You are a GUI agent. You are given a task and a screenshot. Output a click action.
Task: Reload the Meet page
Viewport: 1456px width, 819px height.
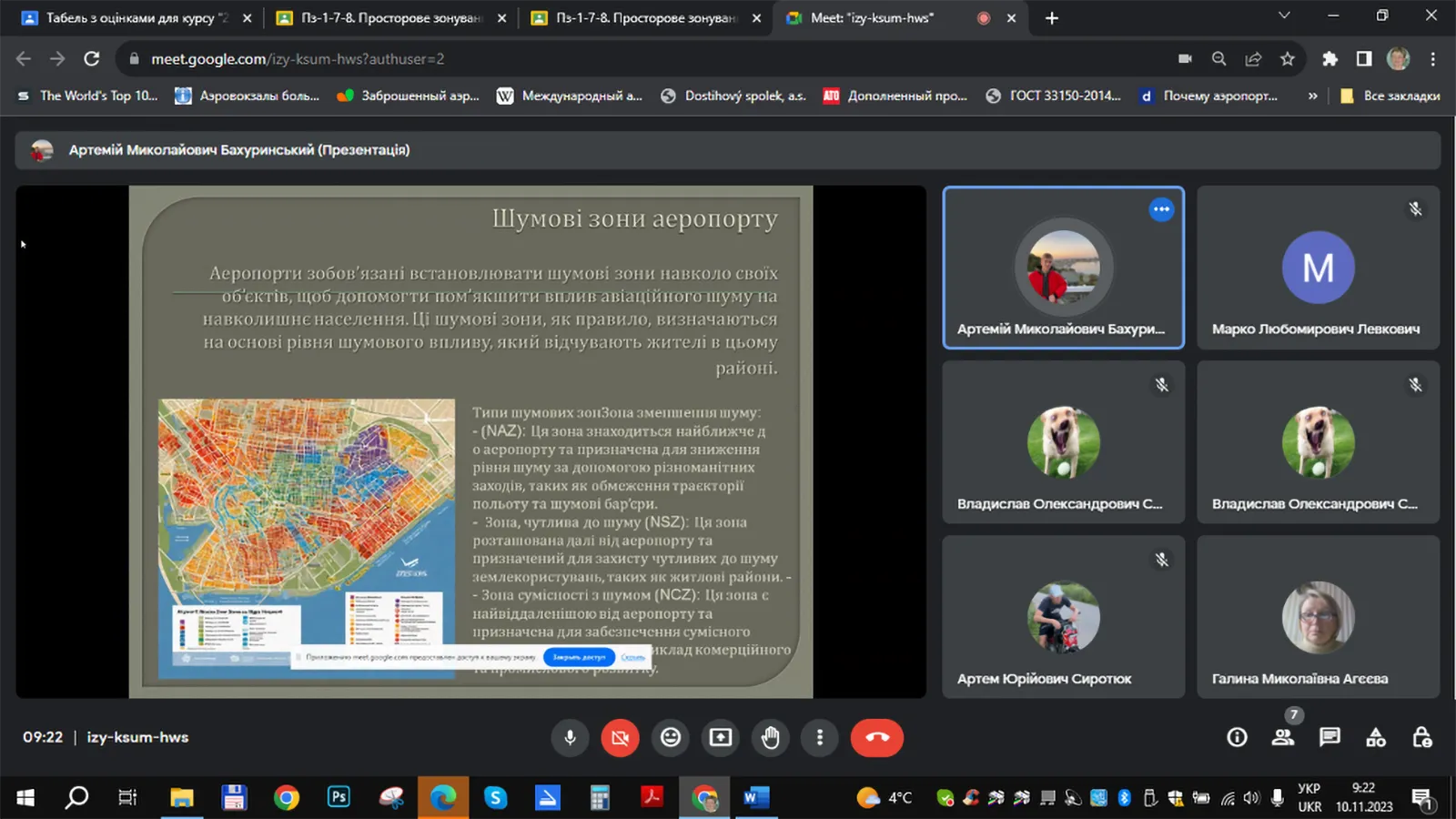pos(92,58)
